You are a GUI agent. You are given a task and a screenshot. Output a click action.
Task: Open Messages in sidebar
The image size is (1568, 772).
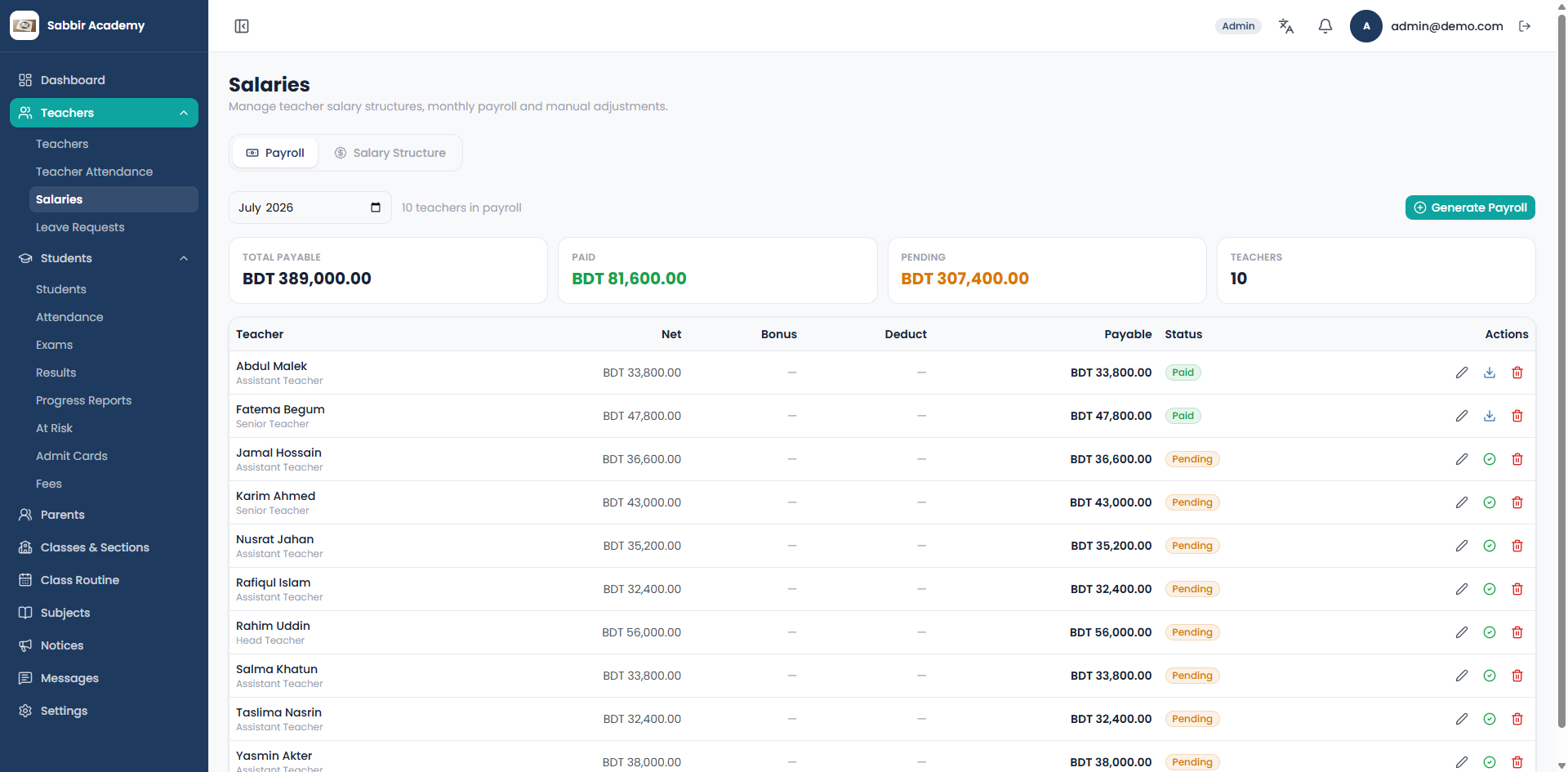pos(104,678)
